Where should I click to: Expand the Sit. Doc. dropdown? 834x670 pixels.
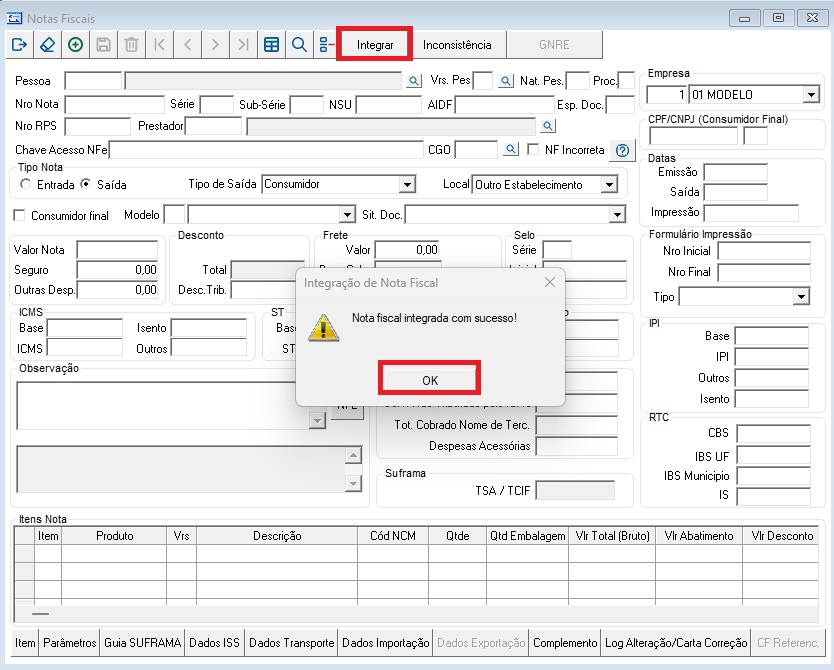(617, 215)
